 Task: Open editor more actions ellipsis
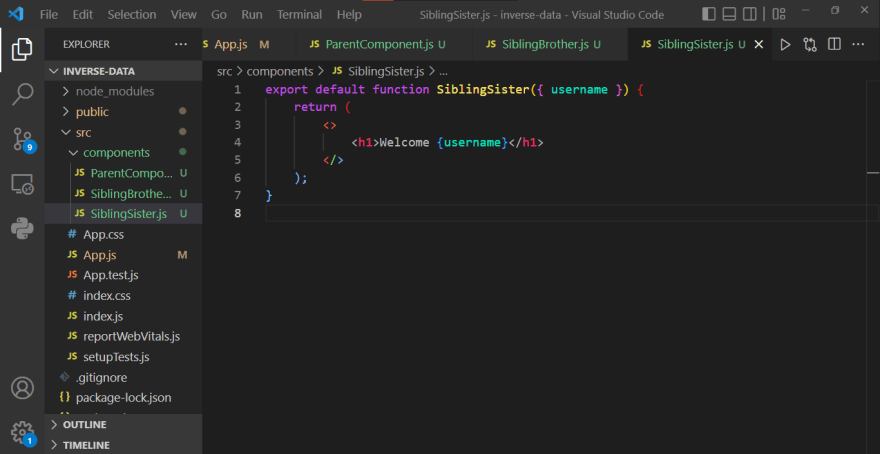pyautogui.click(x=858, y=44)
